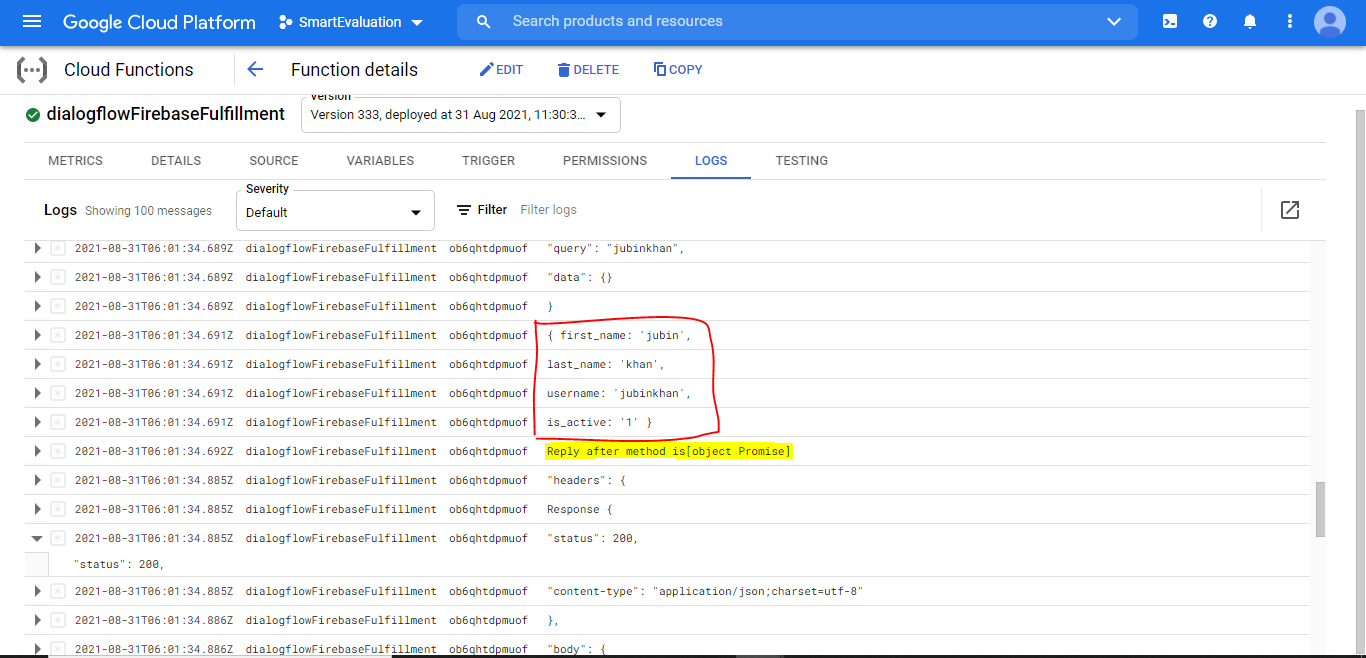Open the user account avatar
The height and width of the screenshot is (658, 1366).
[x=1330, y=21]
